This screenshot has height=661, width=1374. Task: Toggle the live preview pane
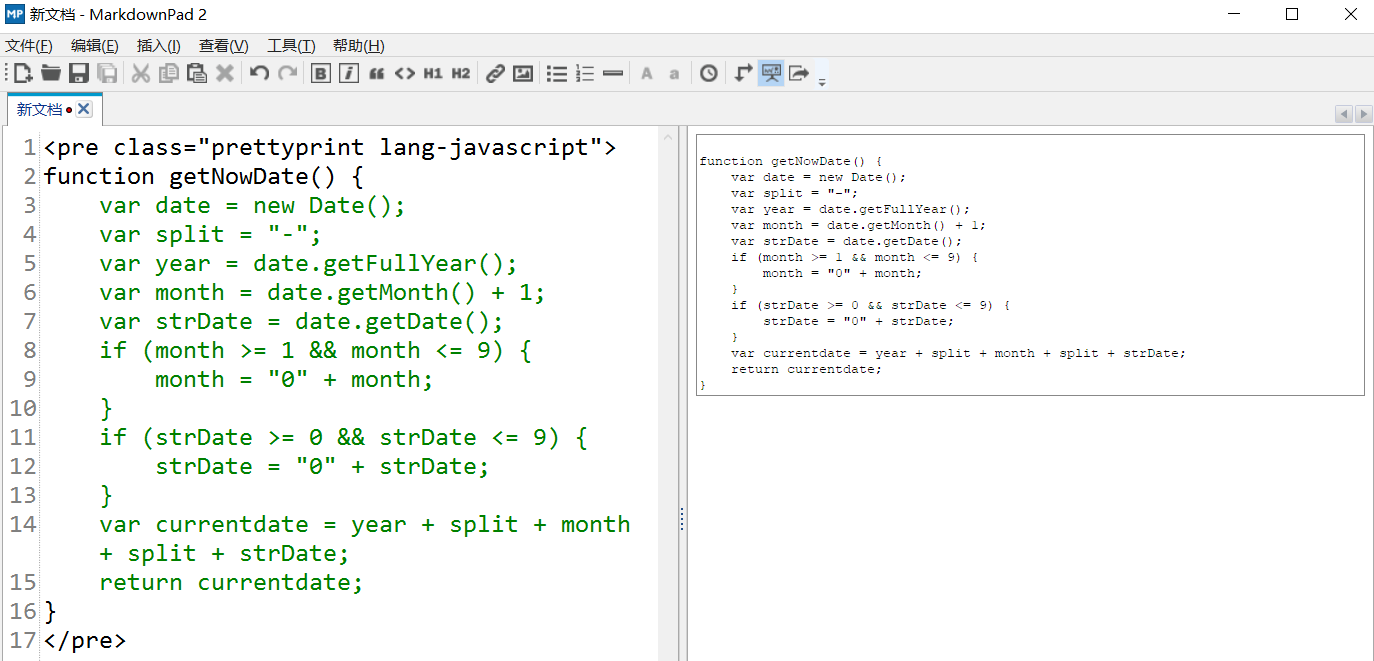point(771,73)
